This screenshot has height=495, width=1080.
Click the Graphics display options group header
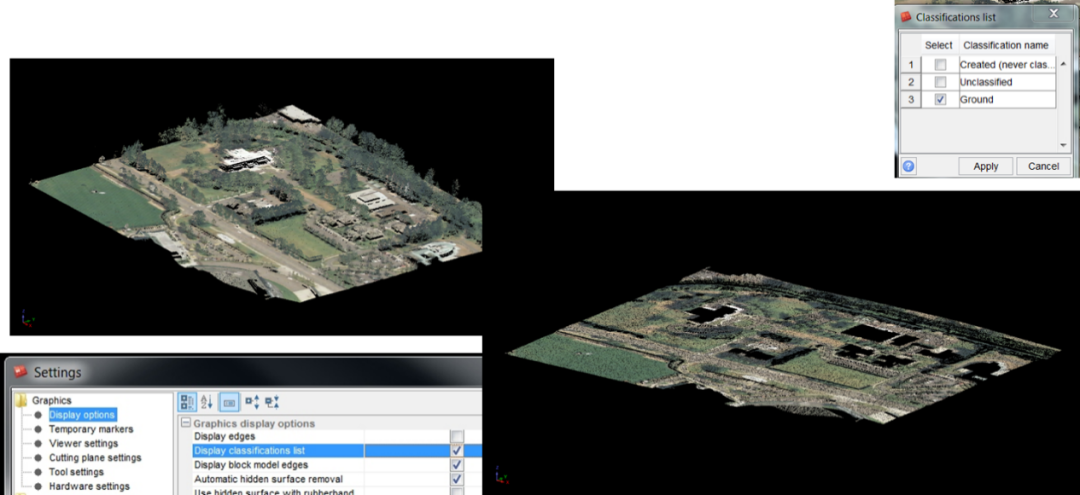[254, 423]
